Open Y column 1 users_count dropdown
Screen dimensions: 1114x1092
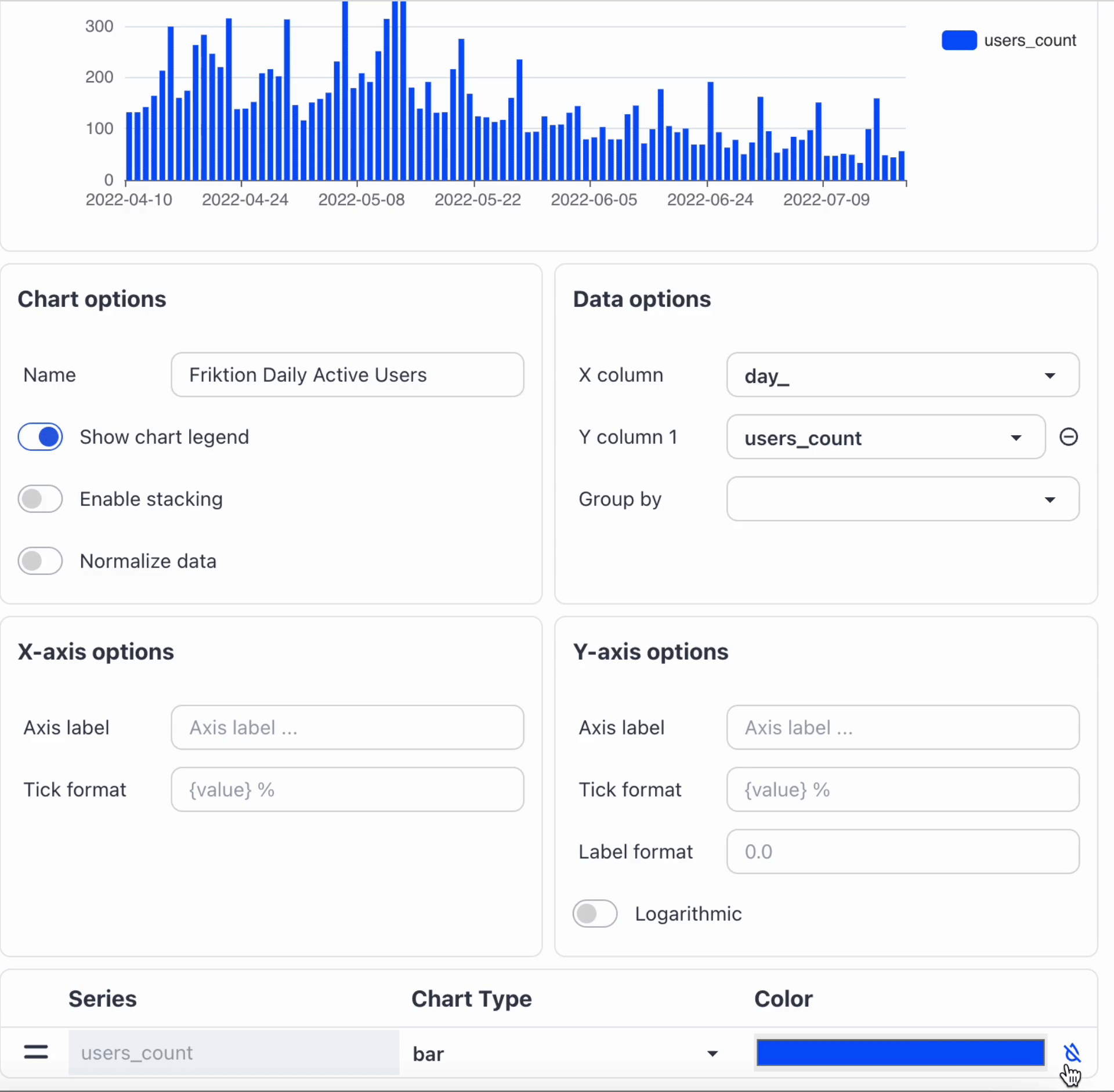[885, 437]
